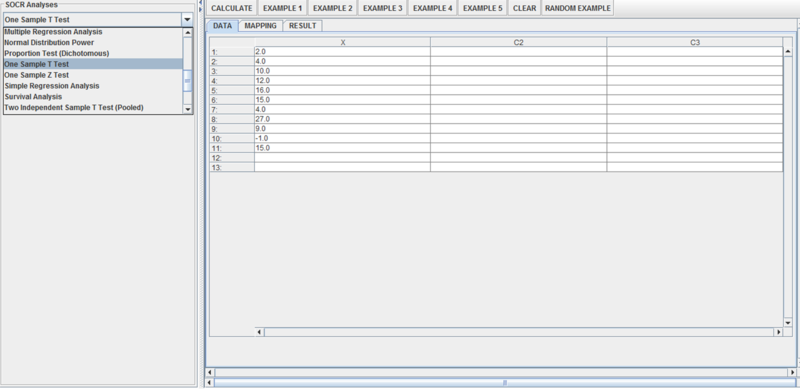Click the lowest horizontal scrollbar thumb

tap(505, 382)
